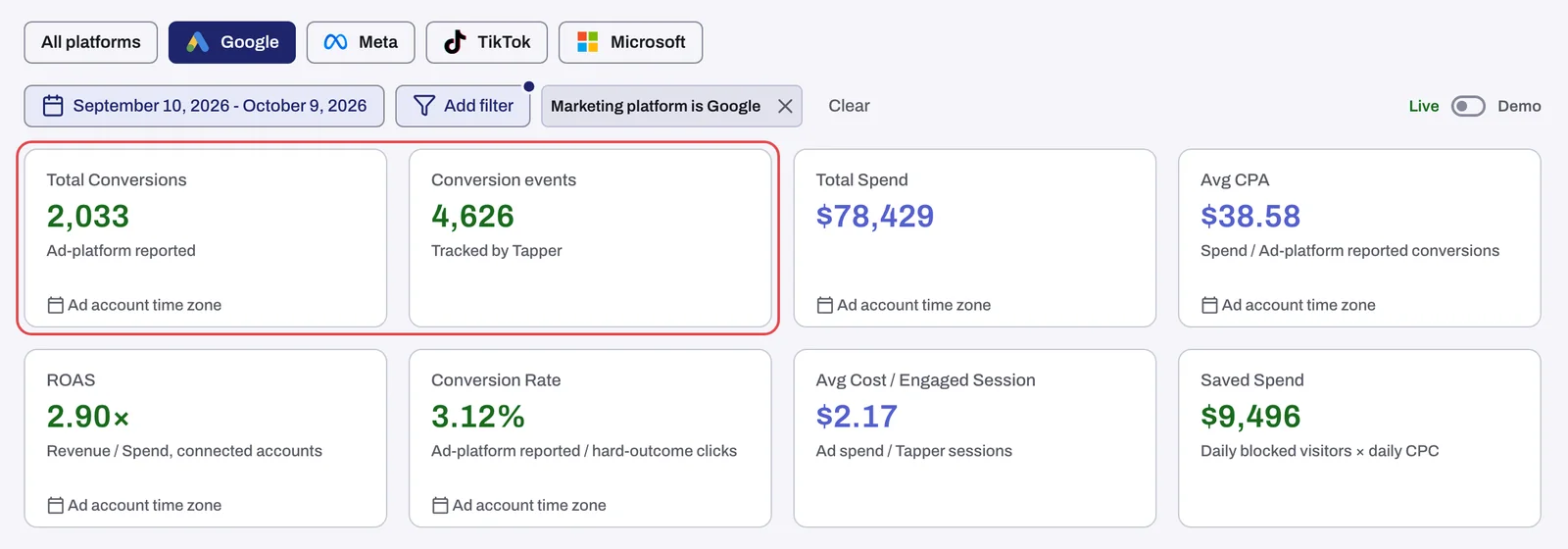
Task: Click calendar icon in Total Conversions card
Action: [x=56, y=305]
